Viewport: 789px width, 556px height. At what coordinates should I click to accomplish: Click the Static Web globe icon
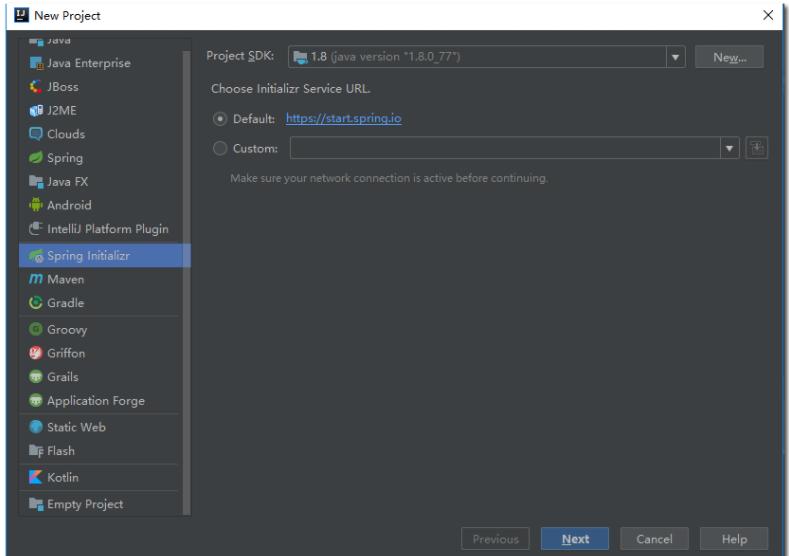click(36, 427)
